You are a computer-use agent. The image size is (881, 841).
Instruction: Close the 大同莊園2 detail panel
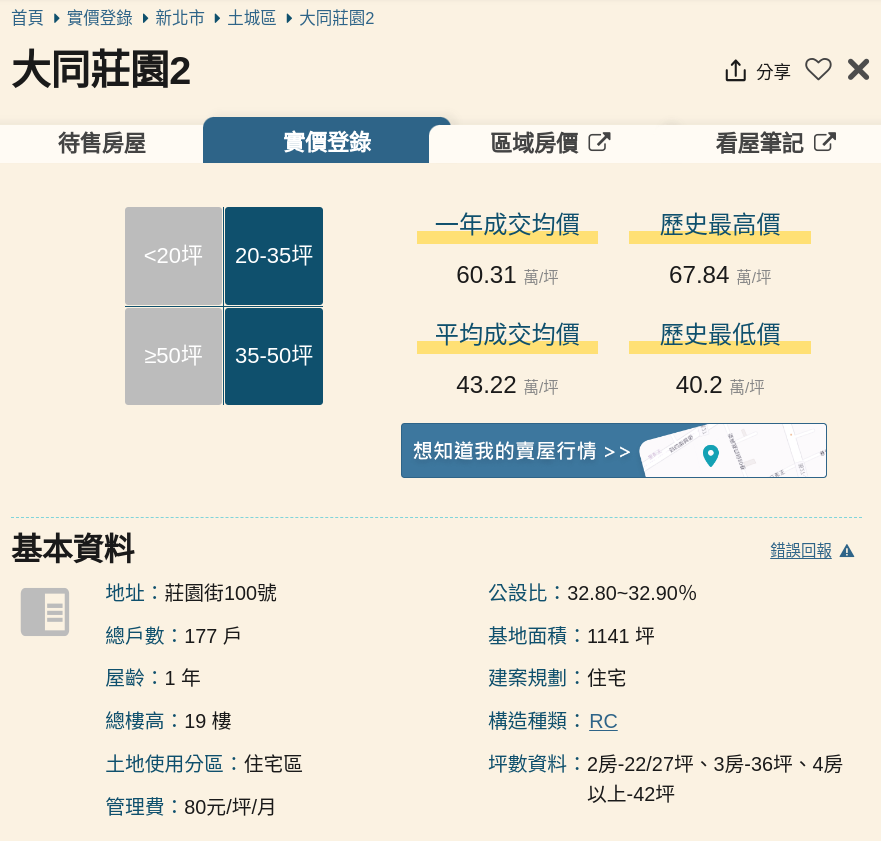858,70
